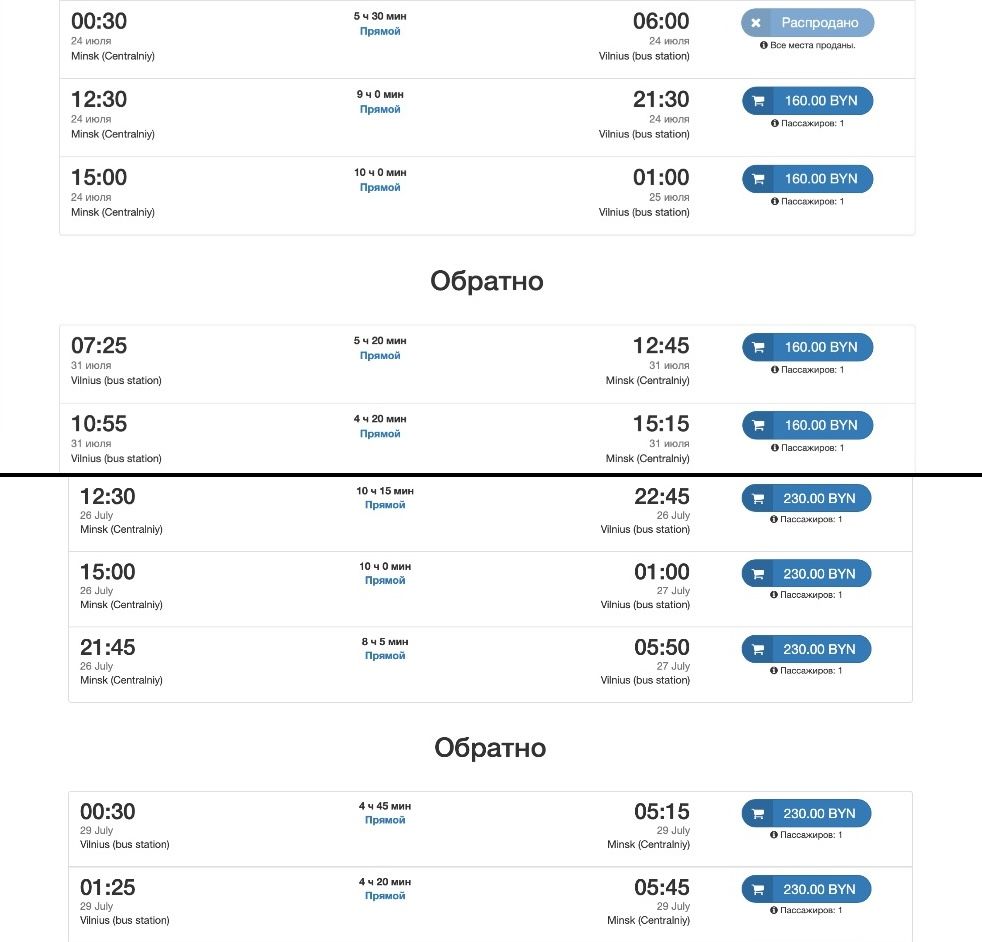Viewport: 982px width, 942px height.
Task: Open Прямой link for 10 ч 15 мин trip
Action: tap(385, 505)
